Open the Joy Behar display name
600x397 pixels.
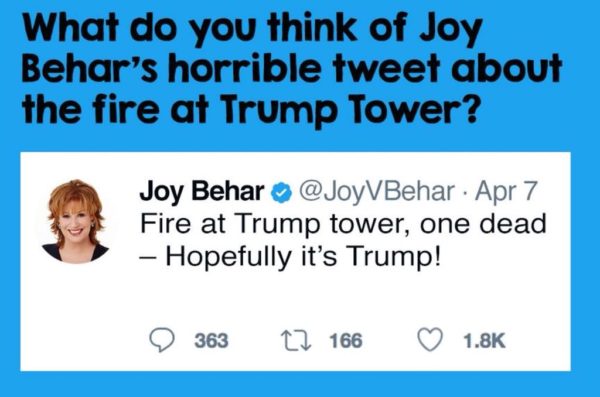(x=202, y=192)
